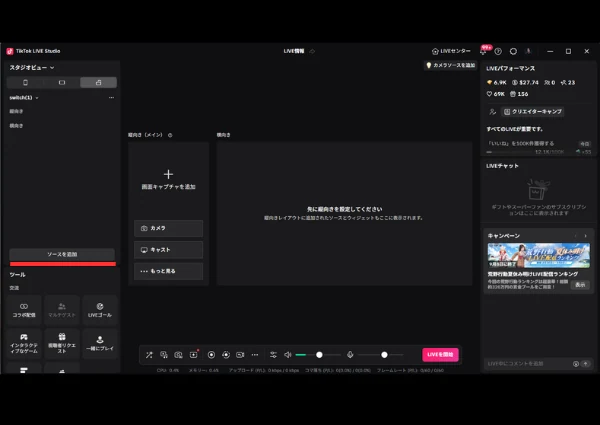The width and height of the screenshot is (600, 425).
Task: Open the scene options ellipsis beside switch(1)
Action: 111,98
